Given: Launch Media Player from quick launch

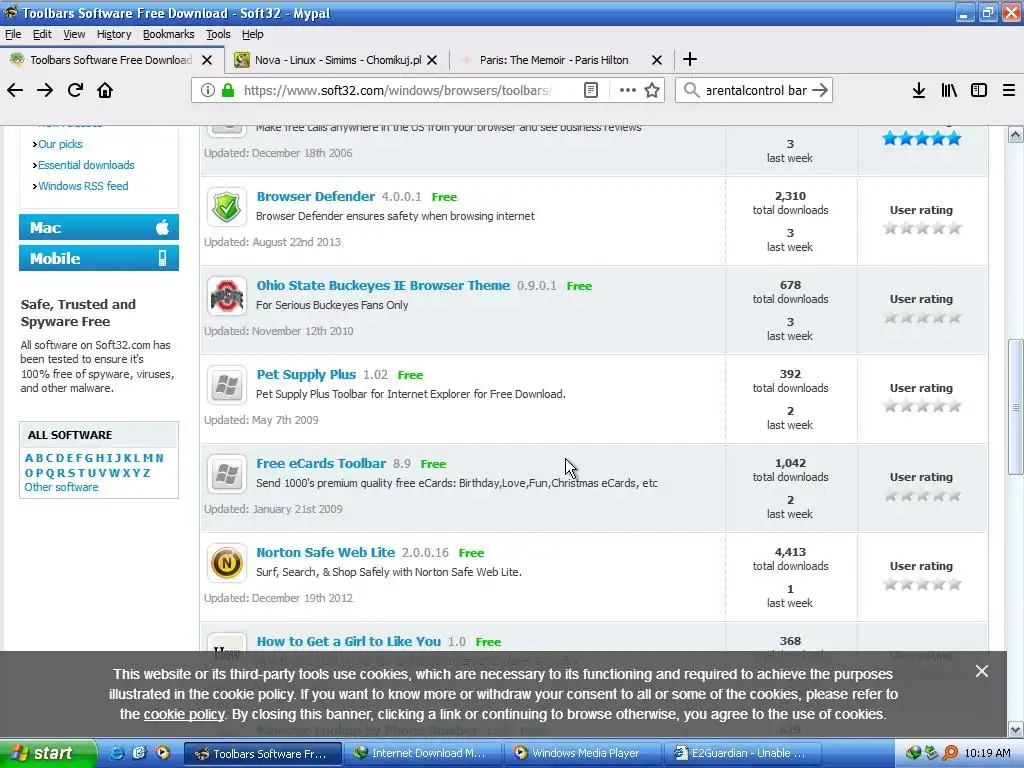Looking at the screenshot, I should coord(162,754).
